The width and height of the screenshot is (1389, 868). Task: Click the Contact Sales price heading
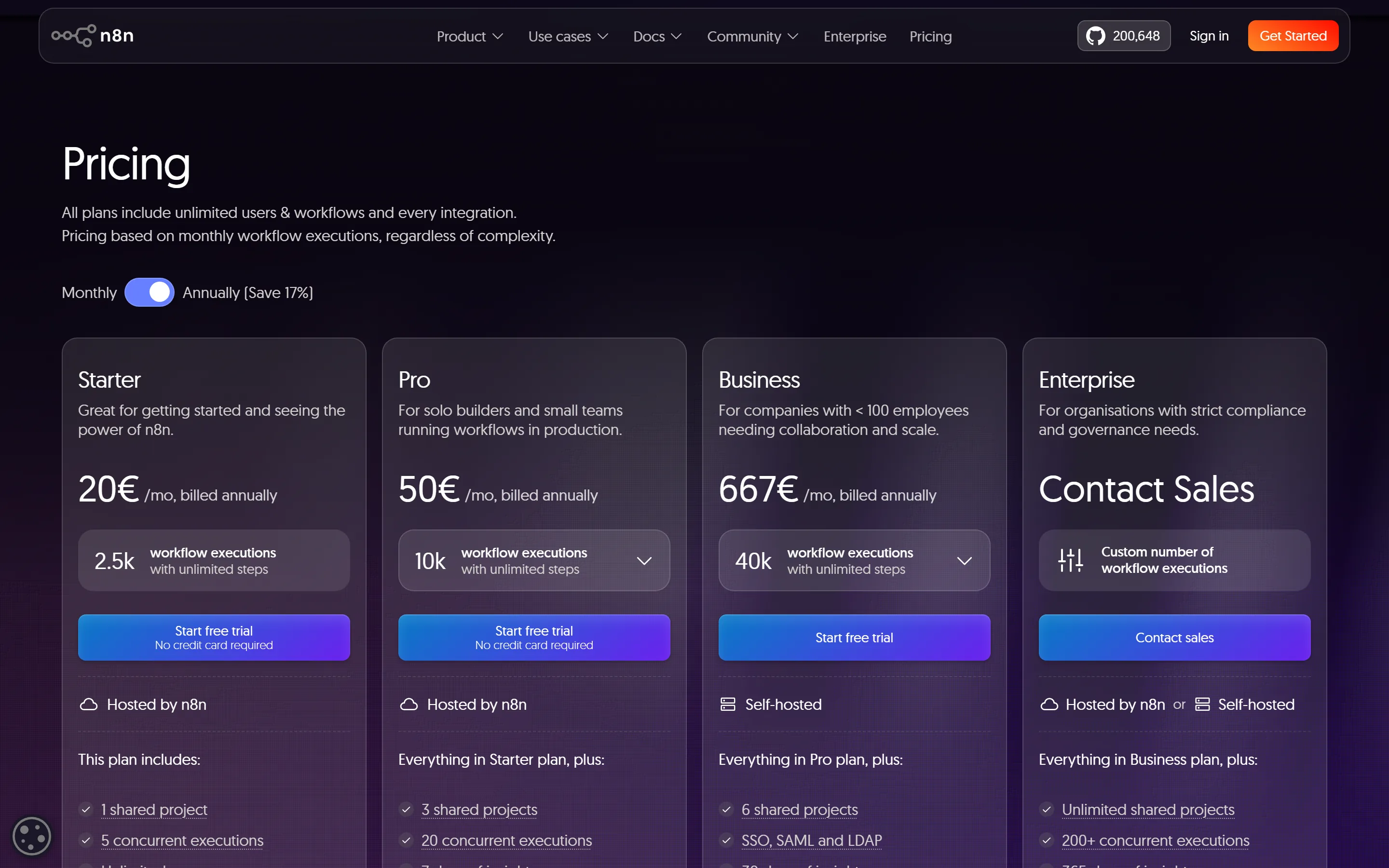click(1146, 489)
